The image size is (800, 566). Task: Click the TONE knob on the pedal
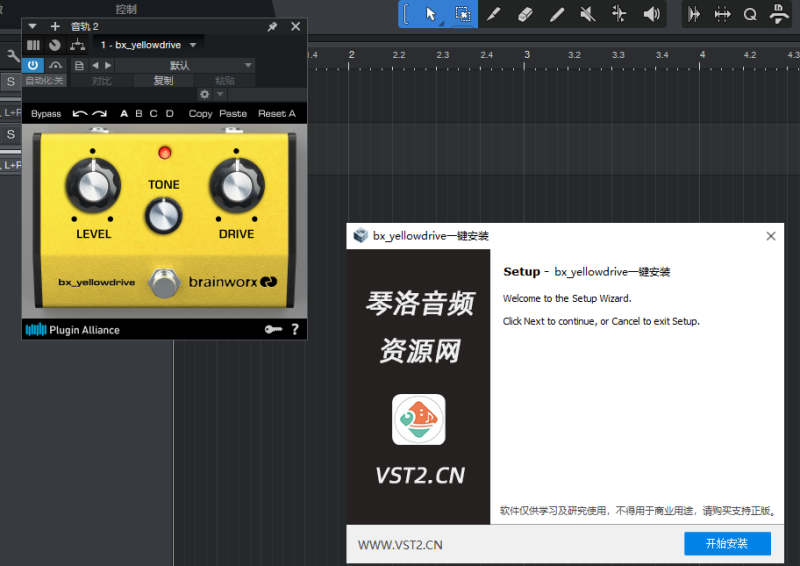click(163, 215)
